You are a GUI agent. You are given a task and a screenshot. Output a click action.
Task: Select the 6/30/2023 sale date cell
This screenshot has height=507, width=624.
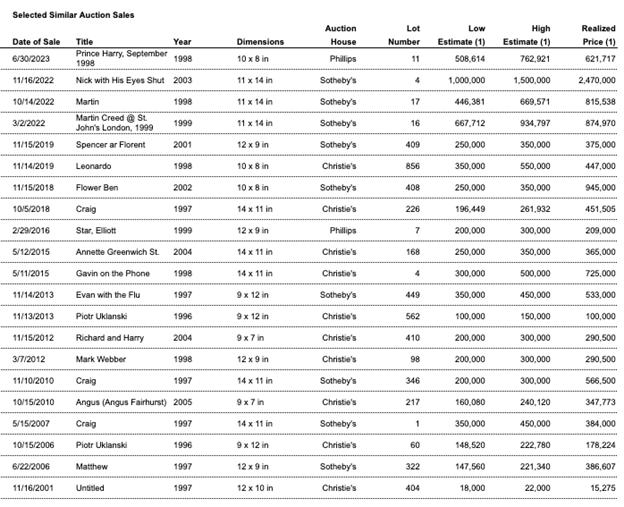[x=31, y=58]
